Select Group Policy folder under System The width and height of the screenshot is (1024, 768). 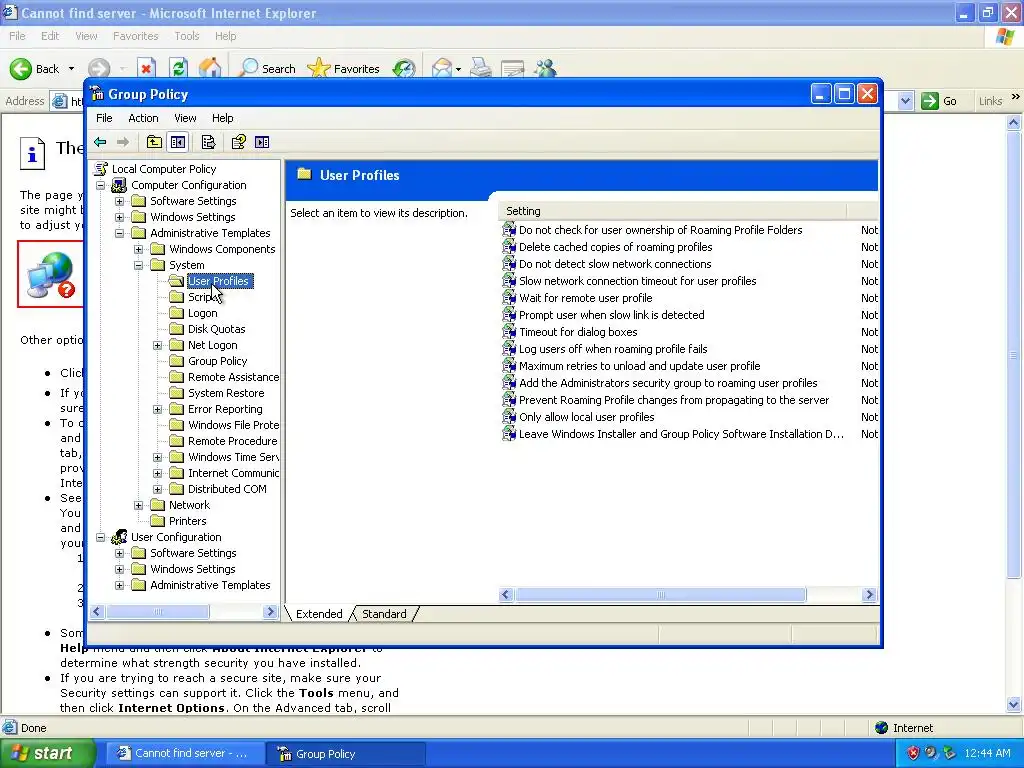point(217,361)
